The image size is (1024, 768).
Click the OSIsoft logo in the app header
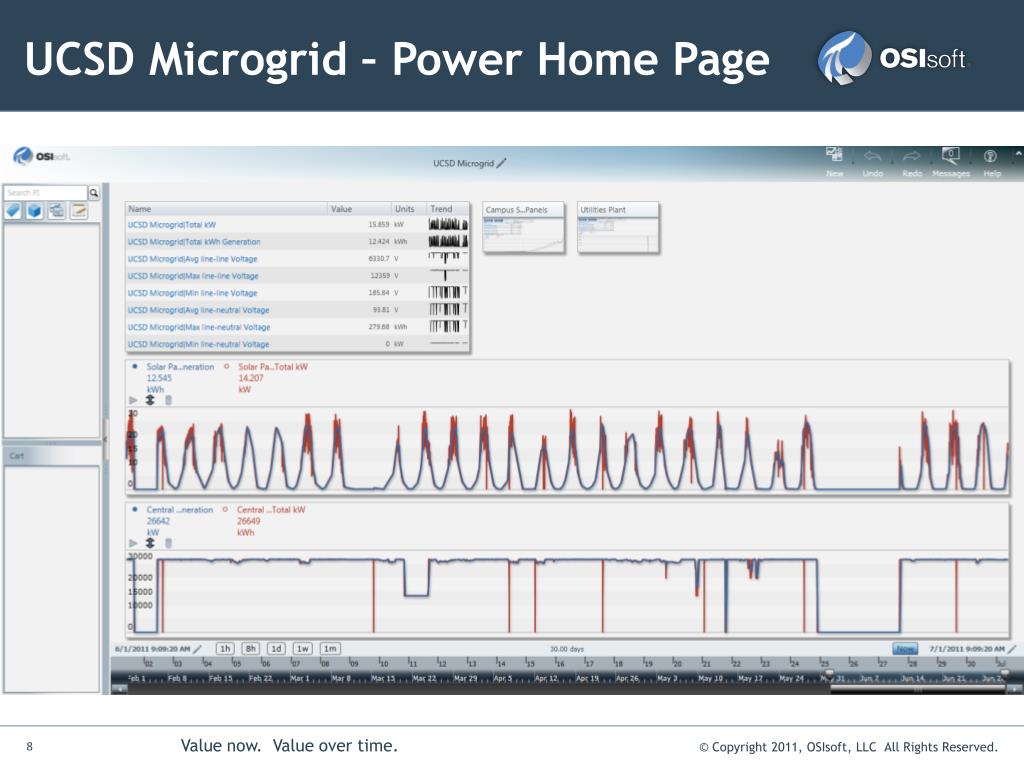point(40,157)
